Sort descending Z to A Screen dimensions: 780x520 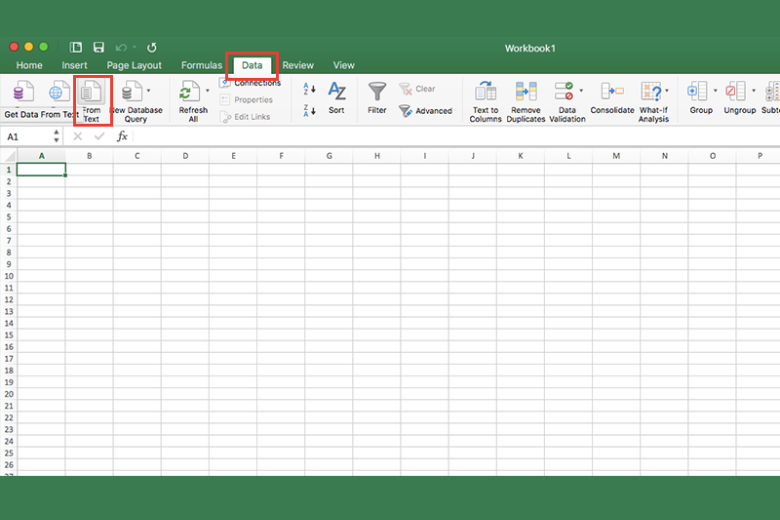[x=309, y=110]
